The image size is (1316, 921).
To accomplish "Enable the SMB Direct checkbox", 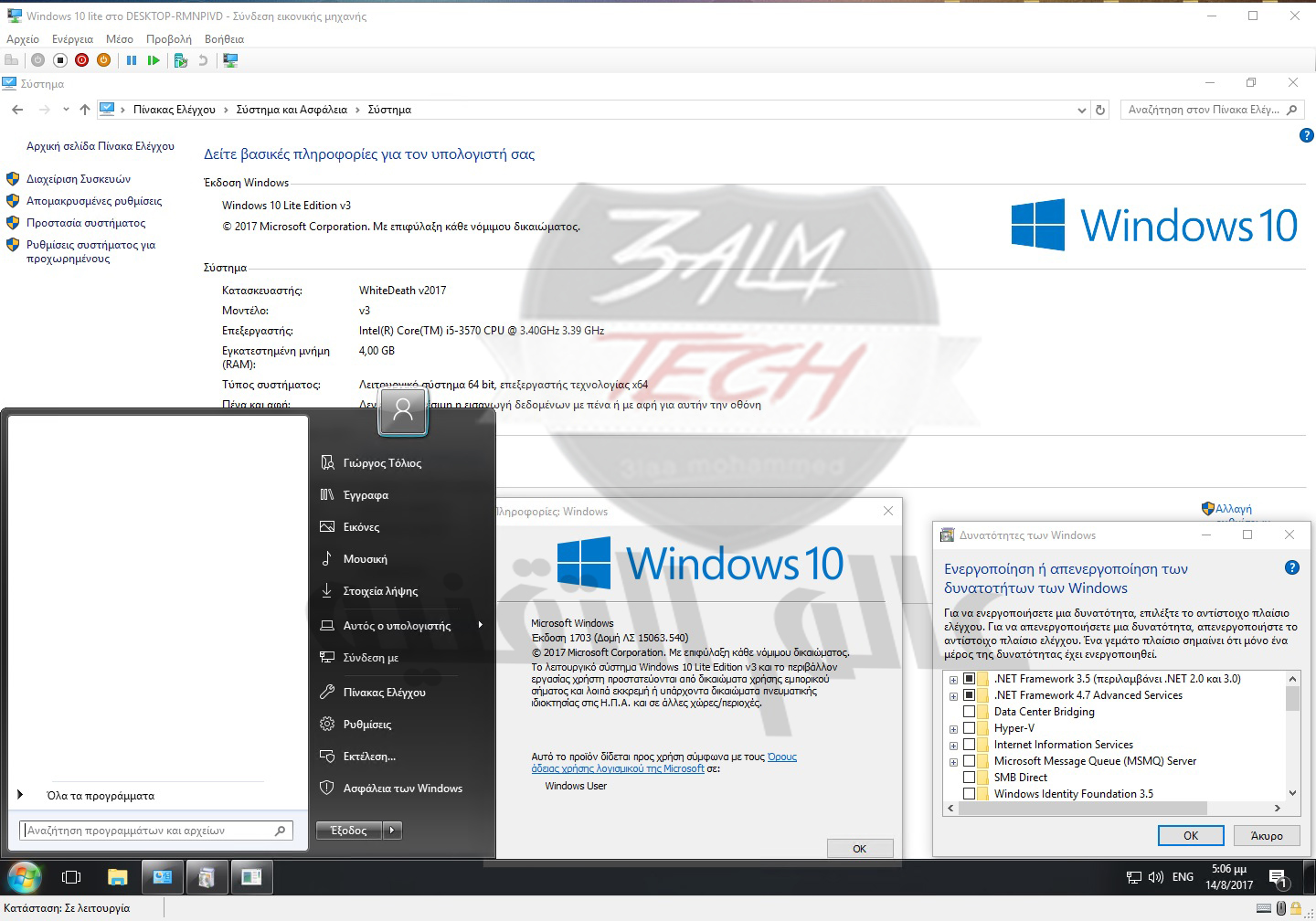I will pos(970,778).
